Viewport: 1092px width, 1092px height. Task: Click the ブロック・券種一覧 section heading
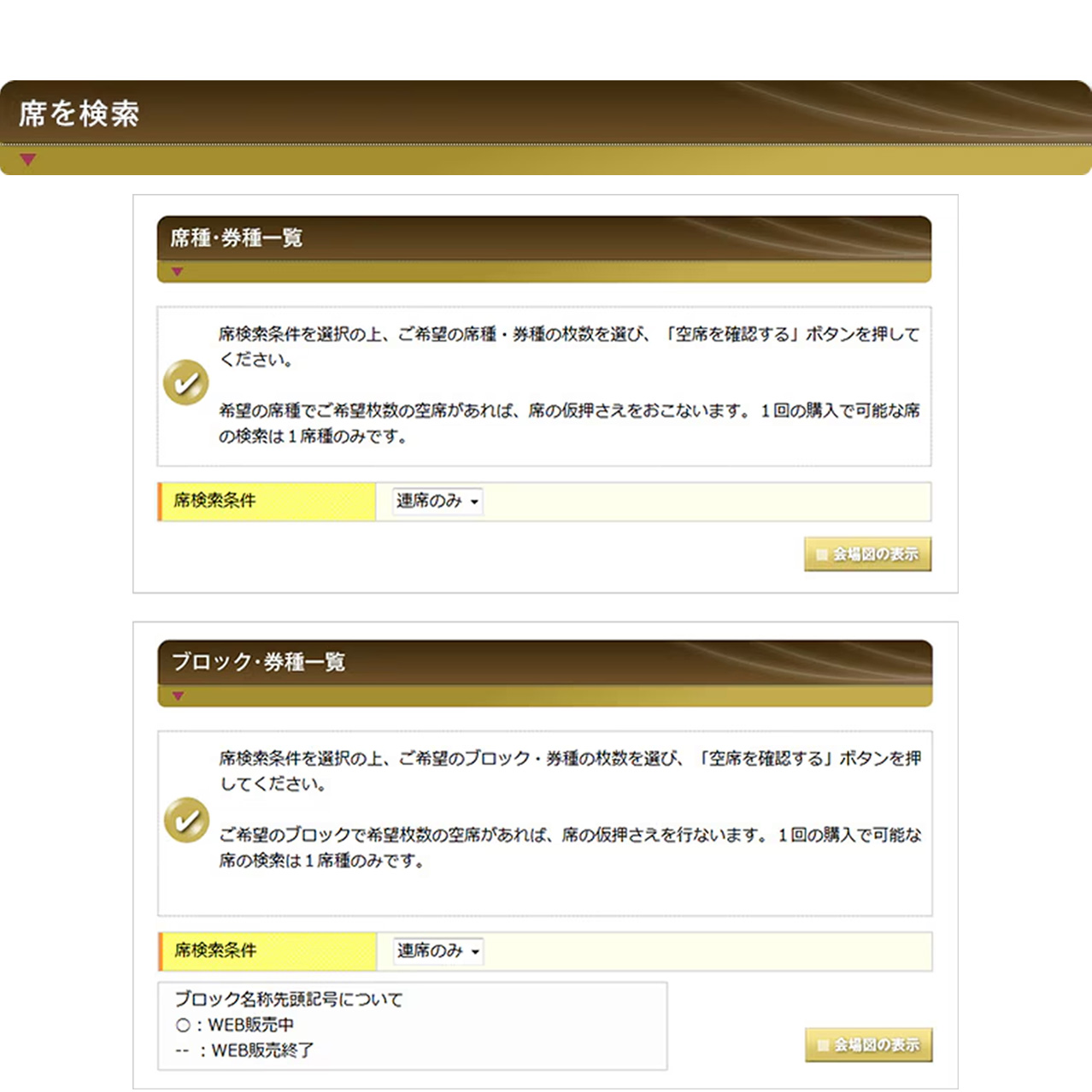click(259, 661)
